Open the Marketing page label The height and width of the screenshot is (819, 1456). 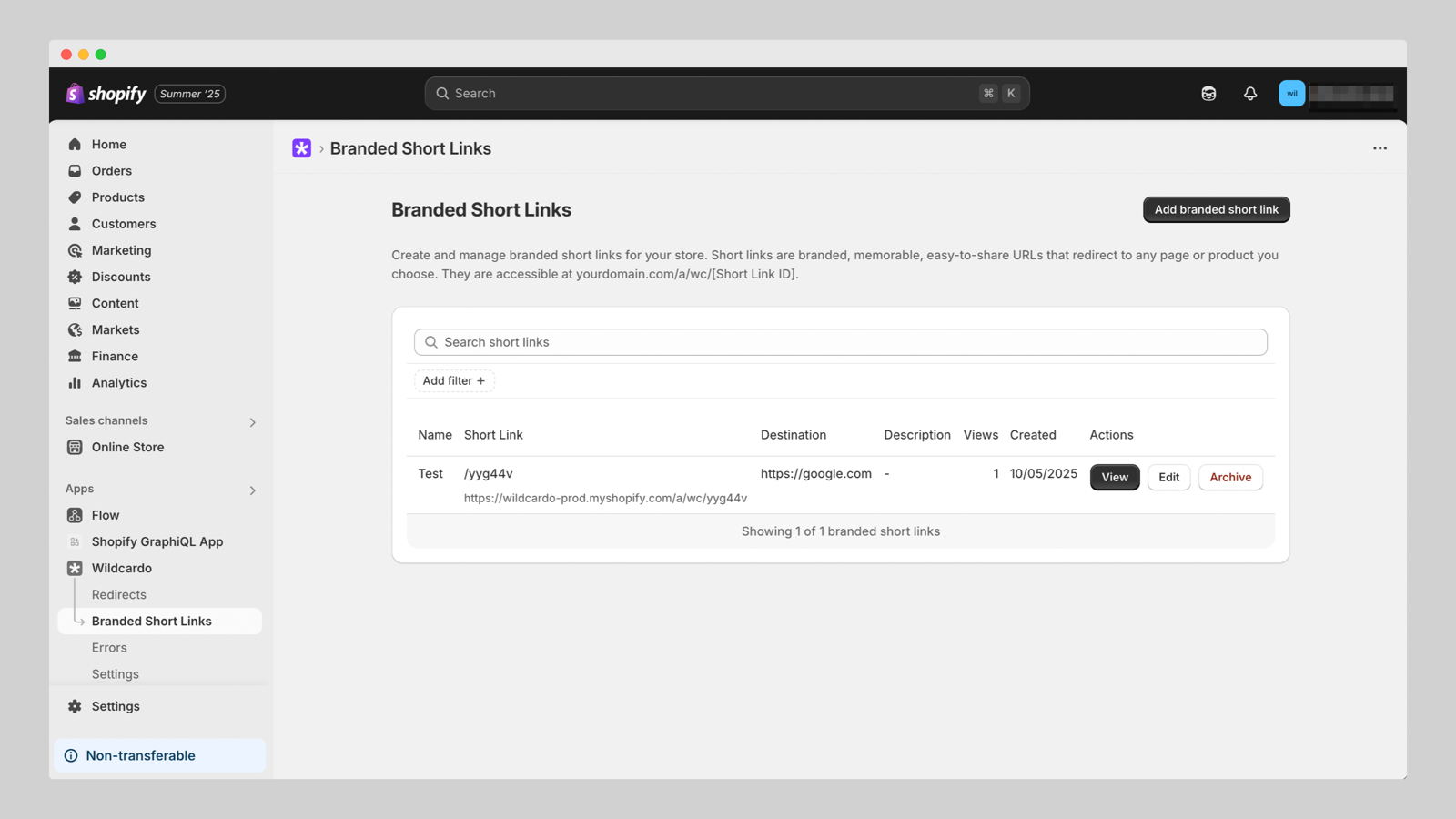[122, 250]
